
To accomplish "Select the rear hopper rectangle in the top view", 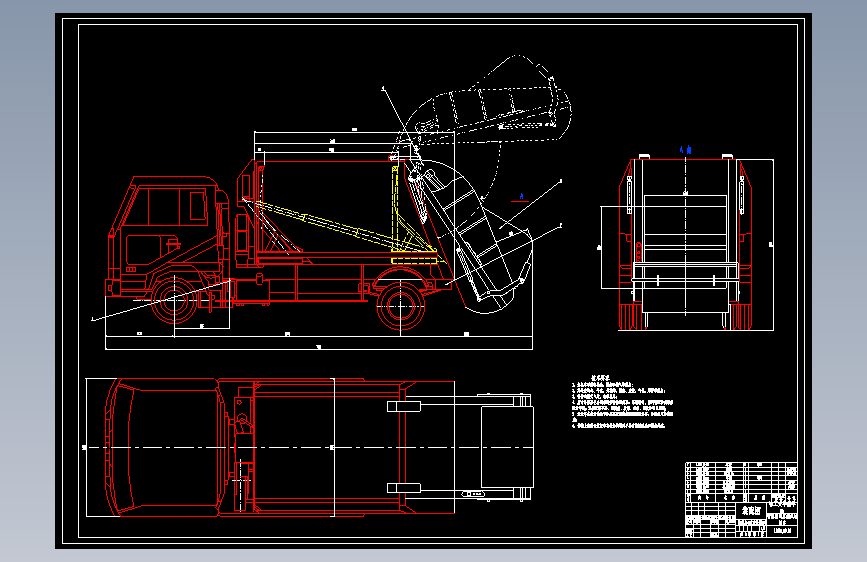I will point(507,447).
